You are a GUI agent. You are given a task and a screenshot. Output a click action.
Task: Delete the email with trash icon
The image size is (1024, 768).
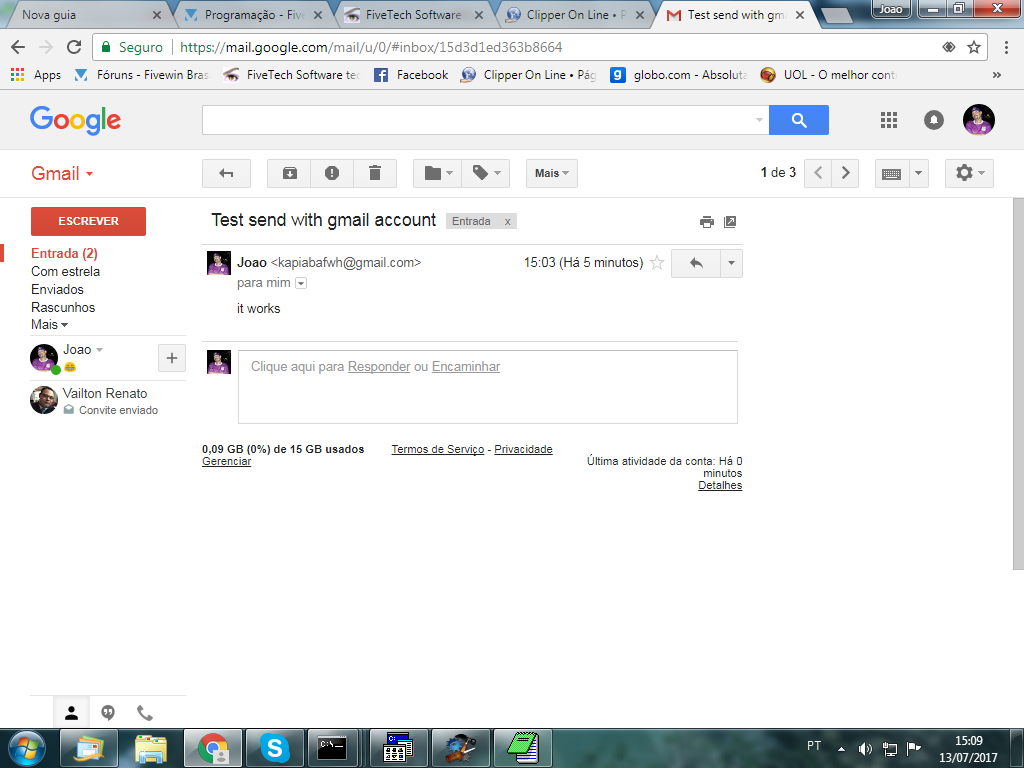[375, 173]
